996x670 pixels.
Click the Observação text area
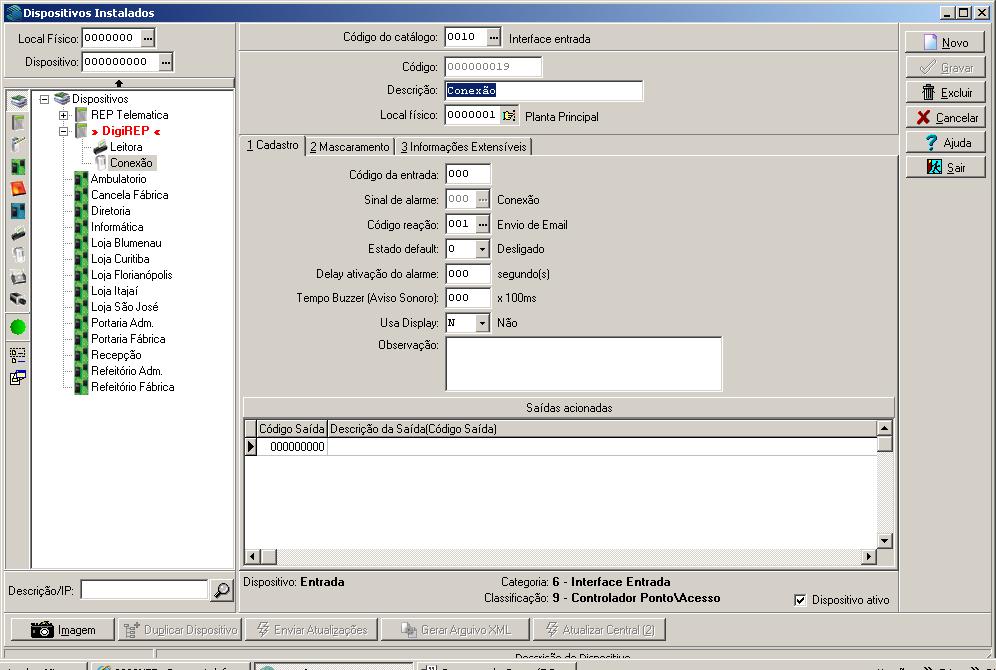[583, 363]
